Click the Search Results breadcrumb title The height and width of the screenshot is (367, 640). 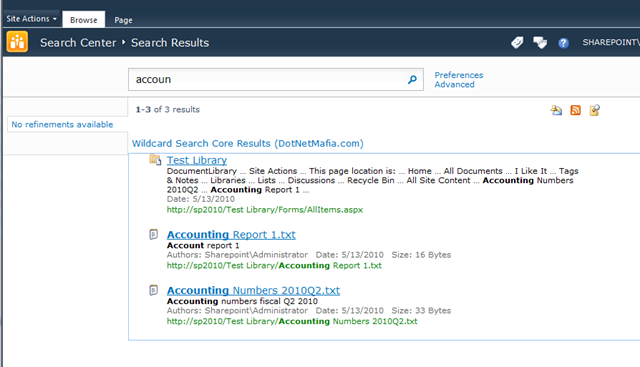point(170,42)
